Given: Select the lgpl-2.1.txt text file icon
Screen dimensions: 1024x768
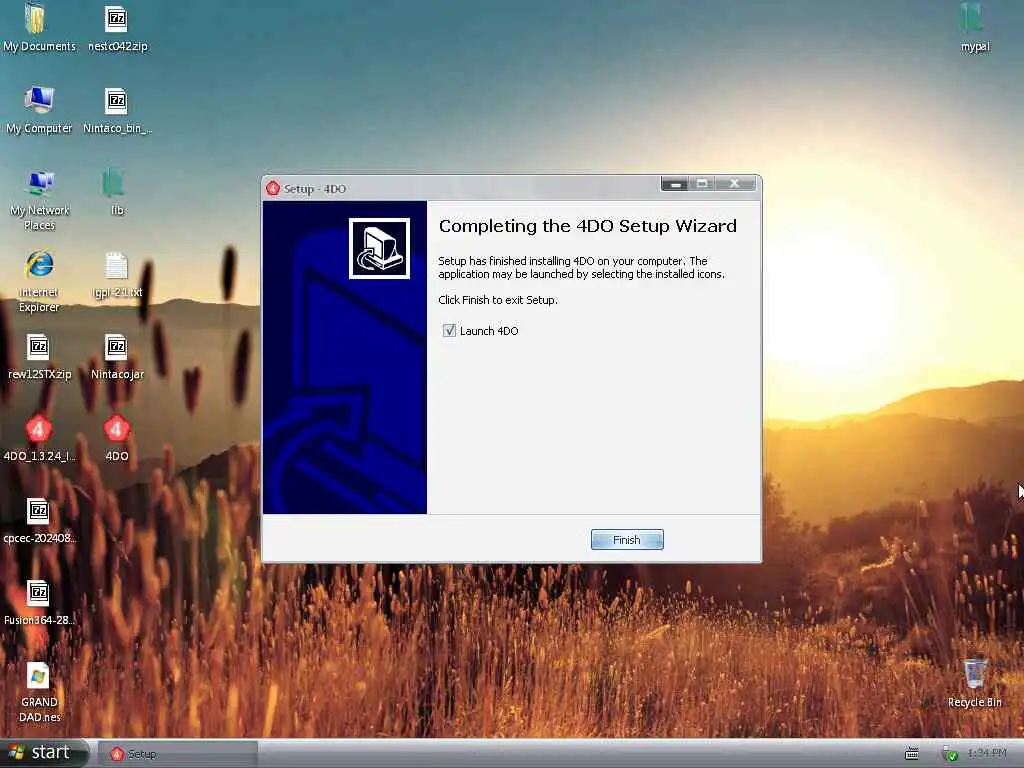Looking at the screenshot, I should 117,274.
